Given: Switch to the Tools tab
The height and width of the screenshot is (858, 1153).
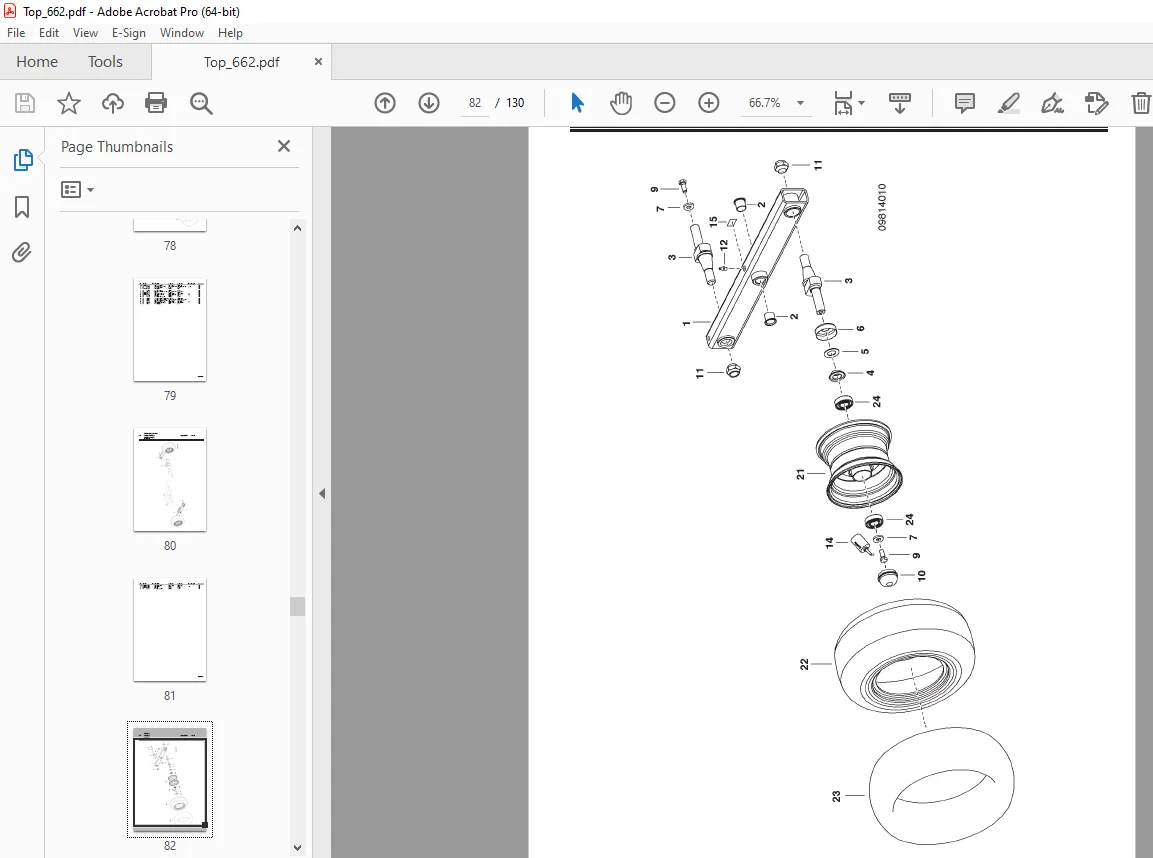Looking at the screenshot, I should coord(105,62).
